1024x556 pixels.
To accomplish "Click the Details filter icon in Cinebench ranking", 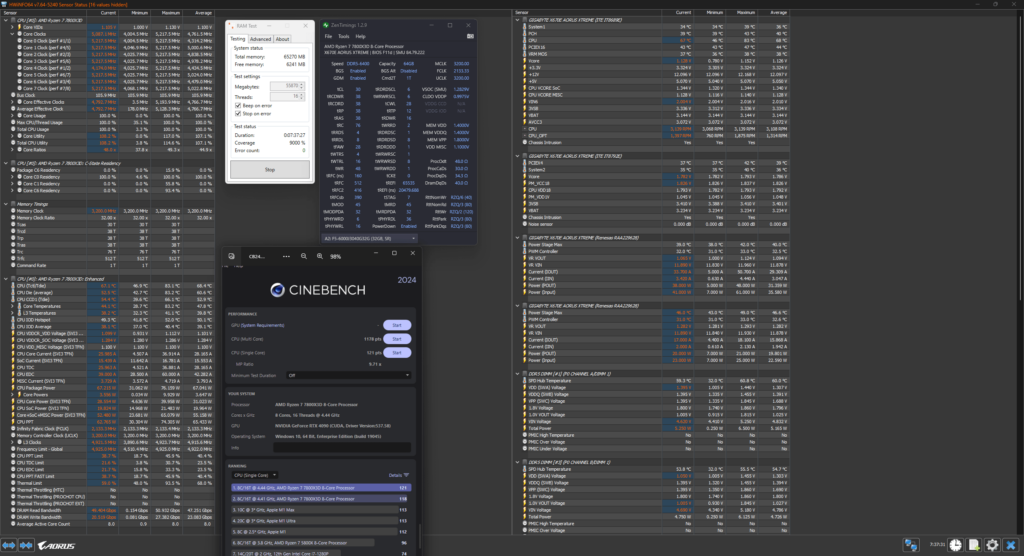I will pos(406,475).
